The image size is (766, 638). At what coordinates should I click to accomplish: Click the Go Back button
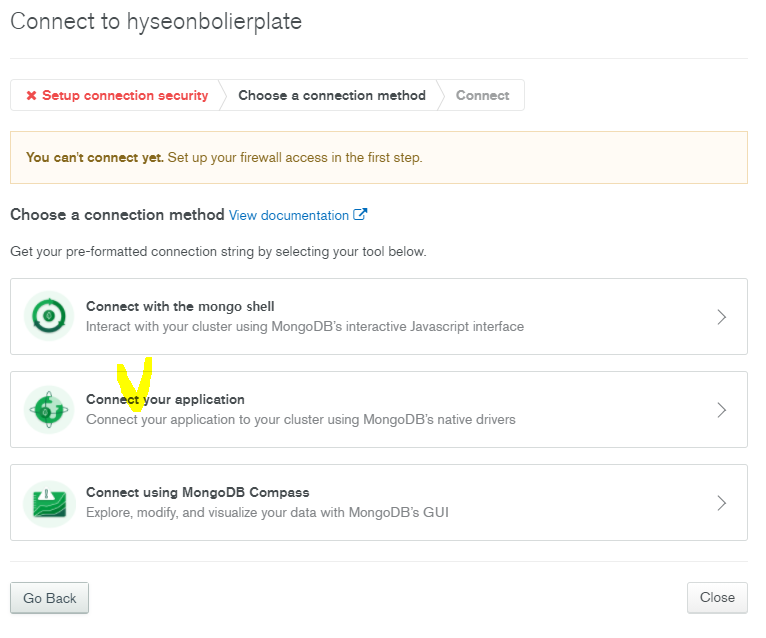click(x=49, y=598)
